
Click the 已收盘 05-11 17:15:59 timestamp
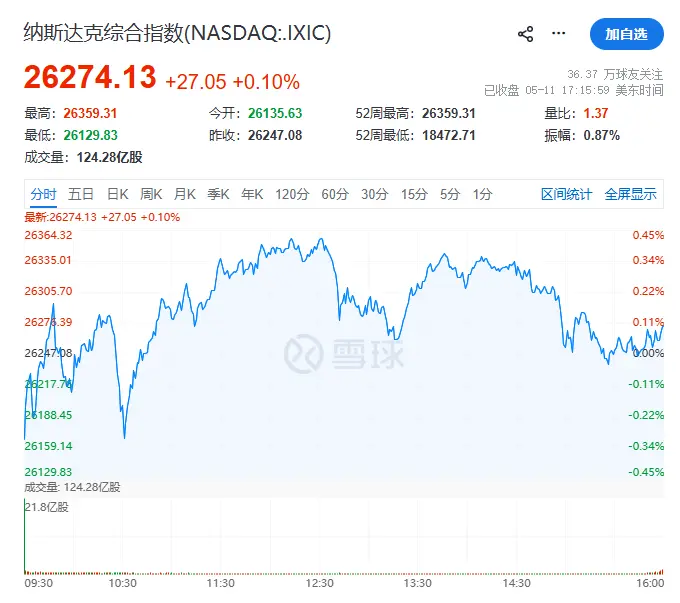(574, 90)
